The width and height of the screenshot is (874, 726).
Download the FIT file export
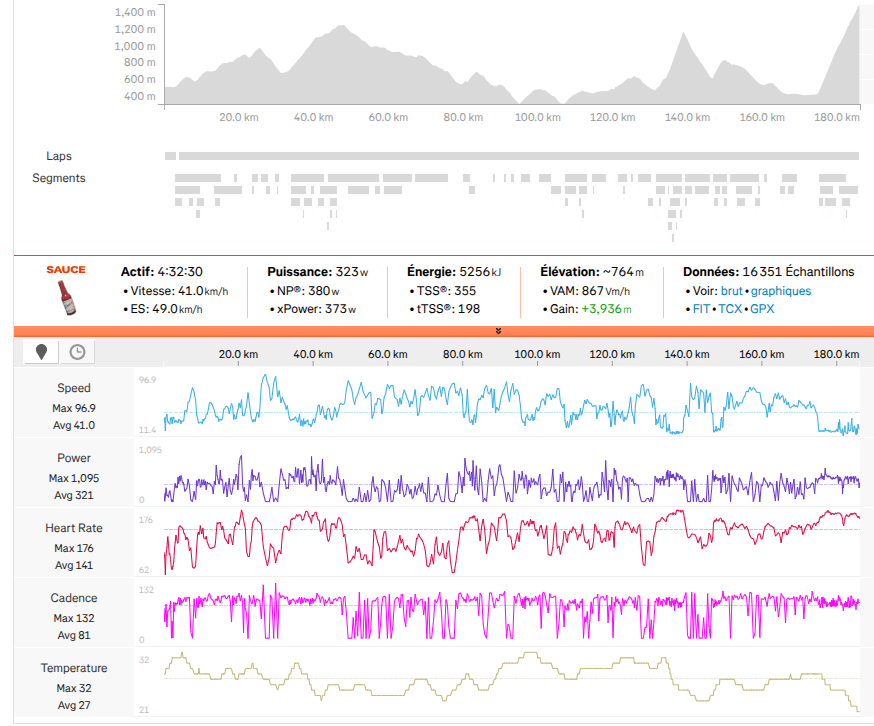point(701,309)
